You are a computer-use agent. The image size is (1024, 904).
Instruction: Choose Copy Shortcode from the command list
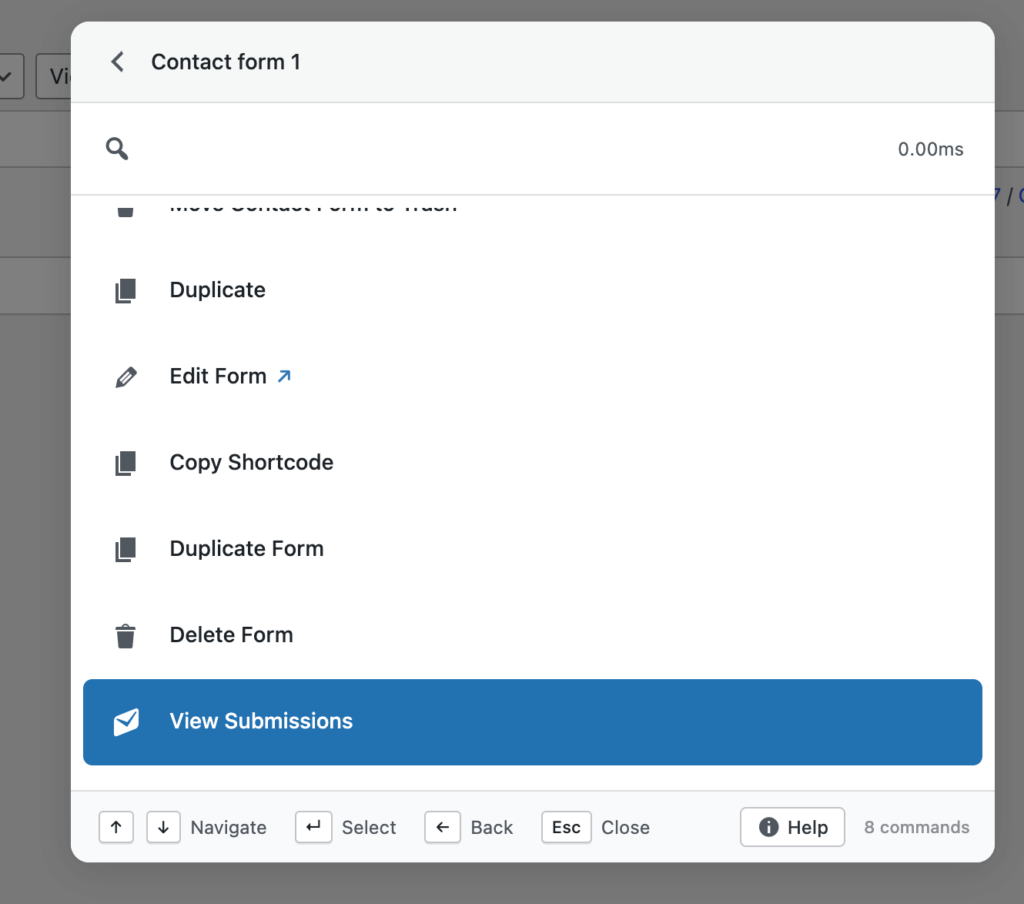pos(251,462)
